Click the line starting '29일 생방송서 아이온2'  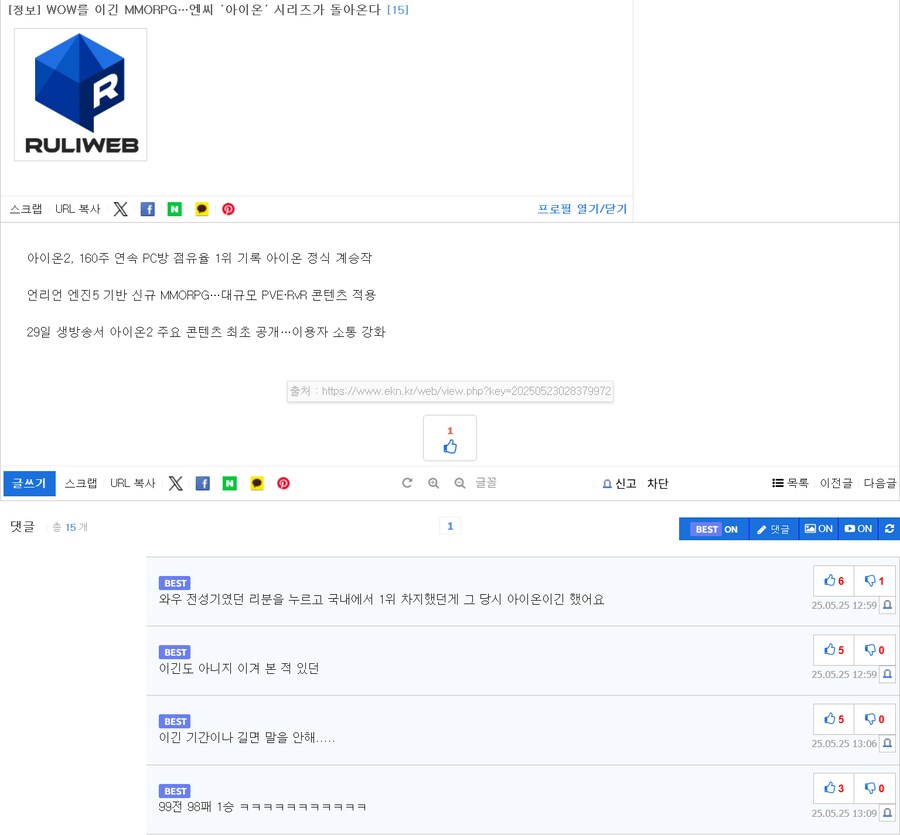click(x=206, y=332)
